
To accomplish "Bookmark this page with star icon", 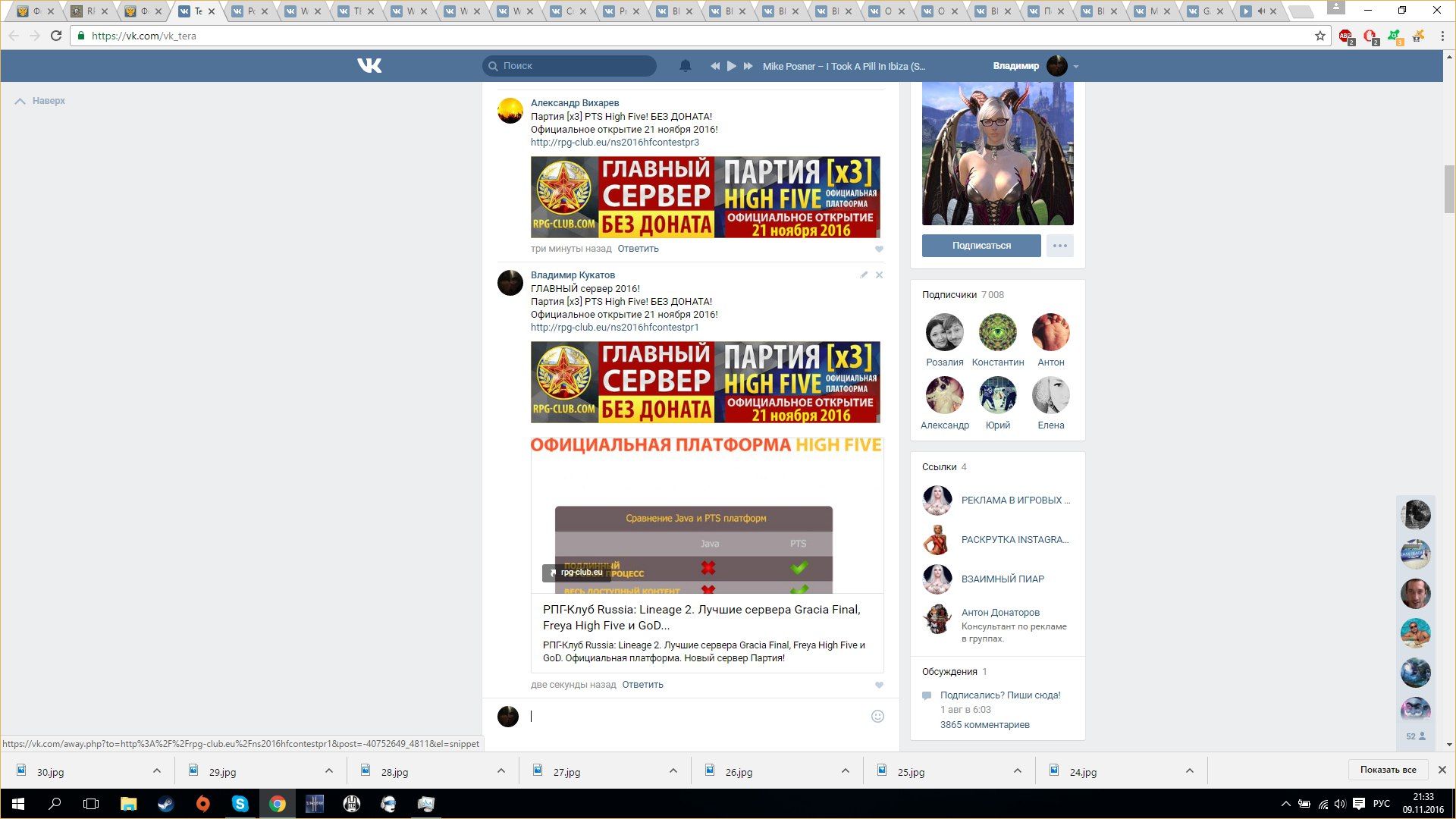I will click(1320, 36).
